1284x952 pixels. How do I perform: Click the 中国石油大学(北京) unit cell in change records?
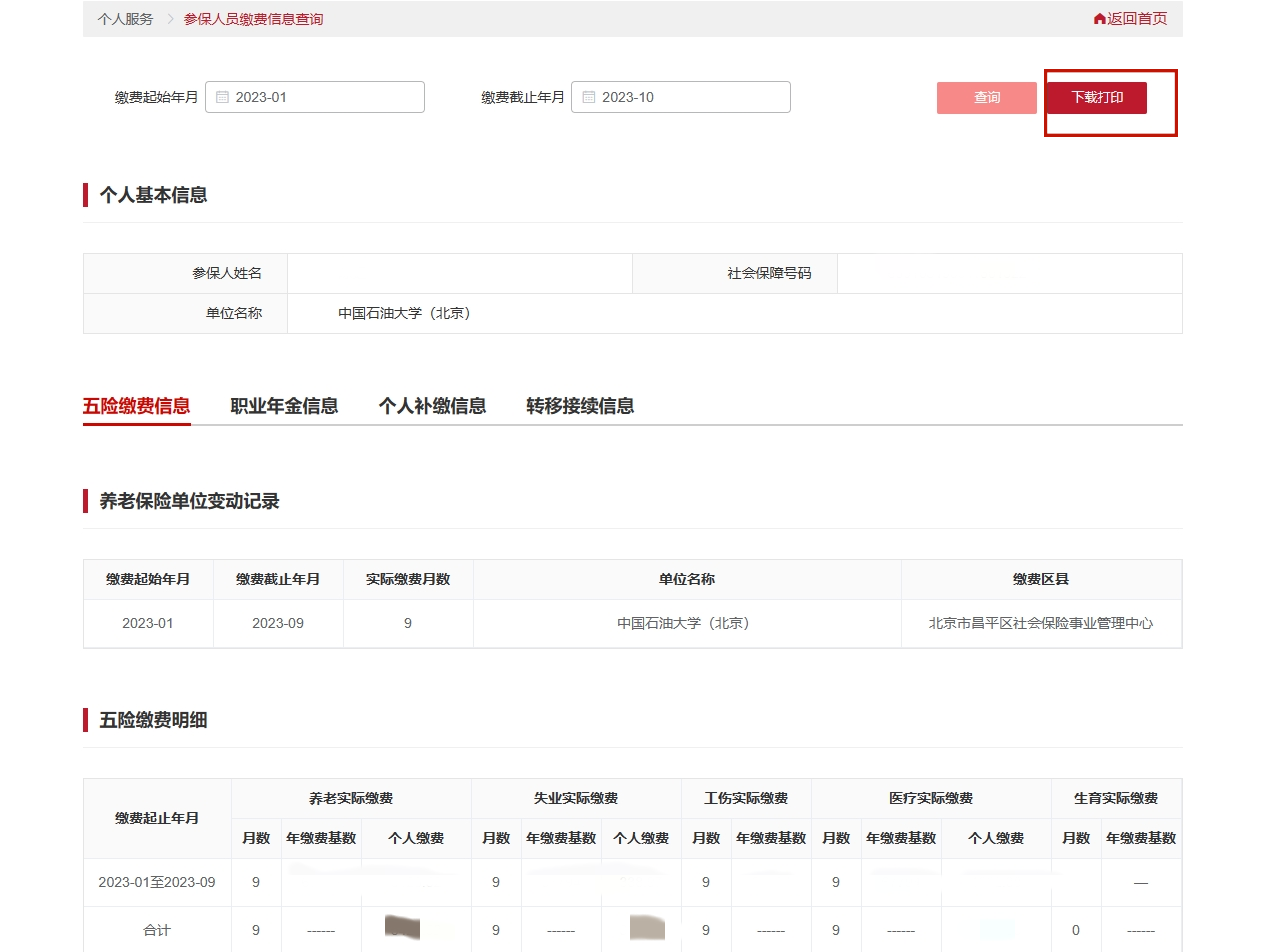pos(686,623)
